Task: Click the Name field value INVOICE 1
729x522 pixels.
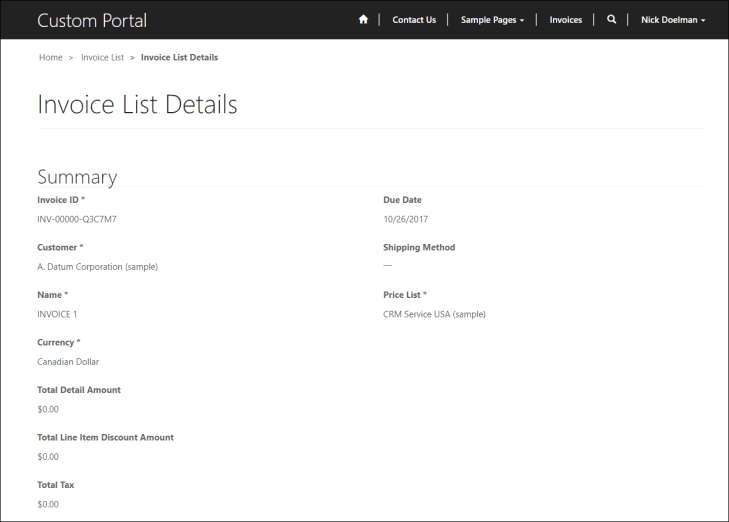Action: point(57,314)
